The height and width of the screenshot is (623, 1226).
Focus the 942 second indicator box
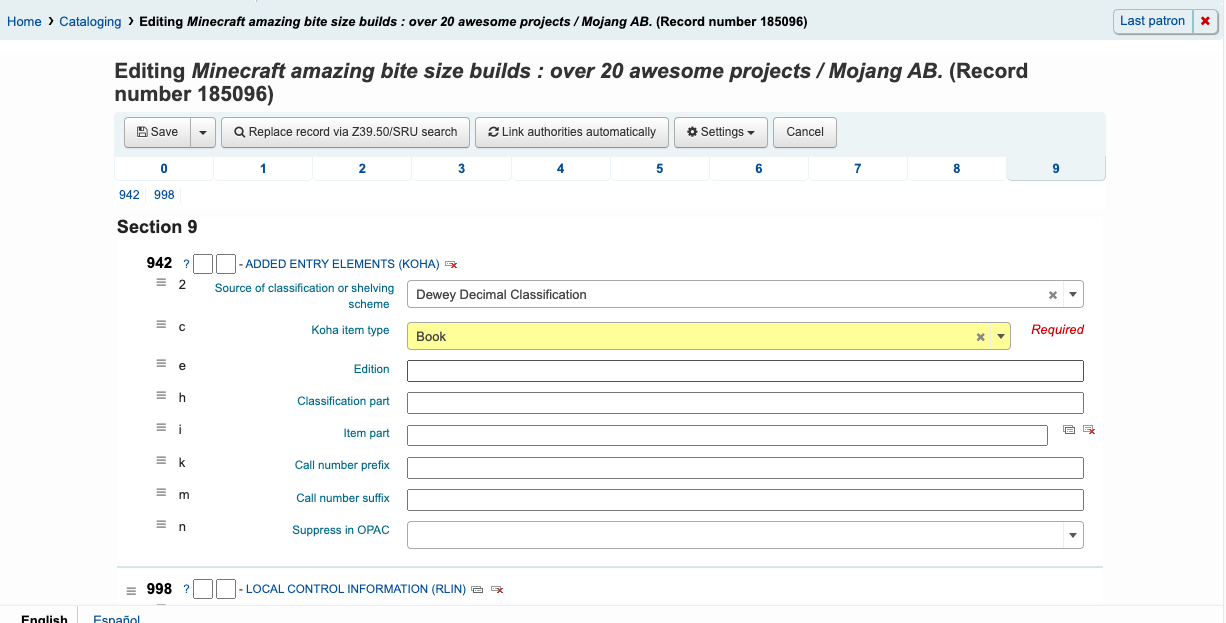[226, 264]
